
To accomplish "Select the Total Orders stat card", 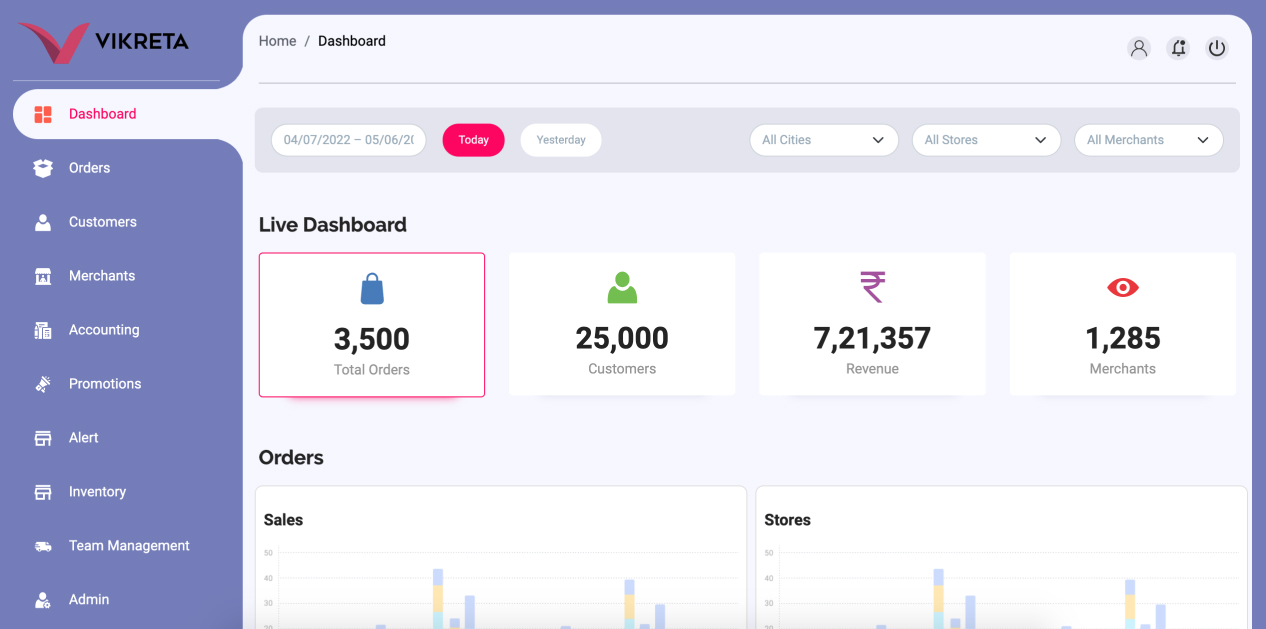I will (x=372, y=325).
